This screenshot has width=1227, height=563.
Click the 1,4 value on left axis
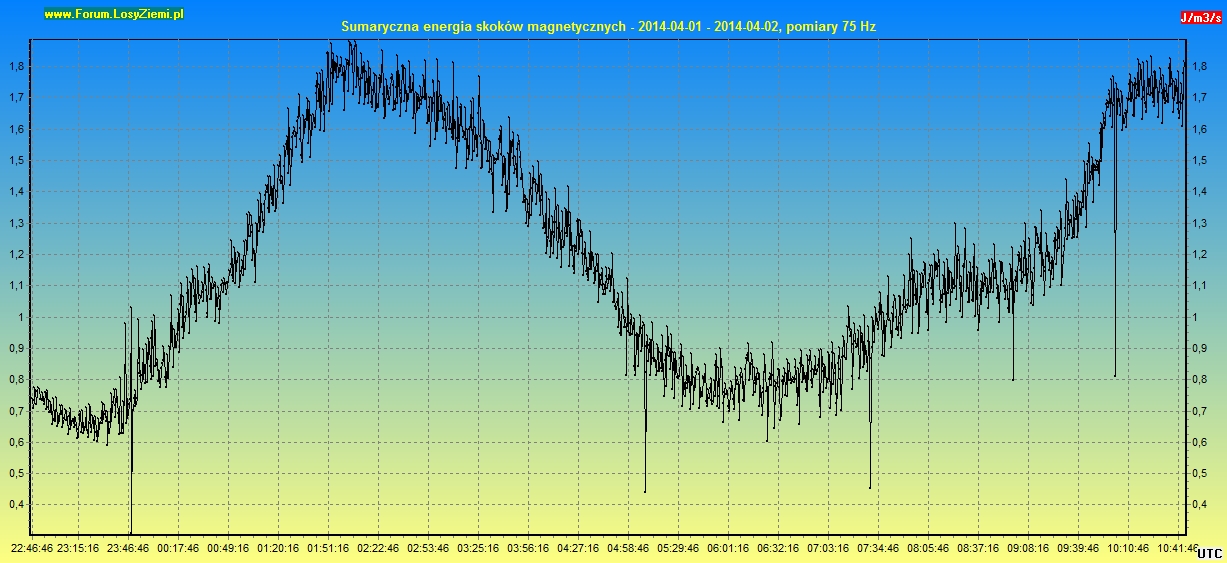tap(17, 191)
